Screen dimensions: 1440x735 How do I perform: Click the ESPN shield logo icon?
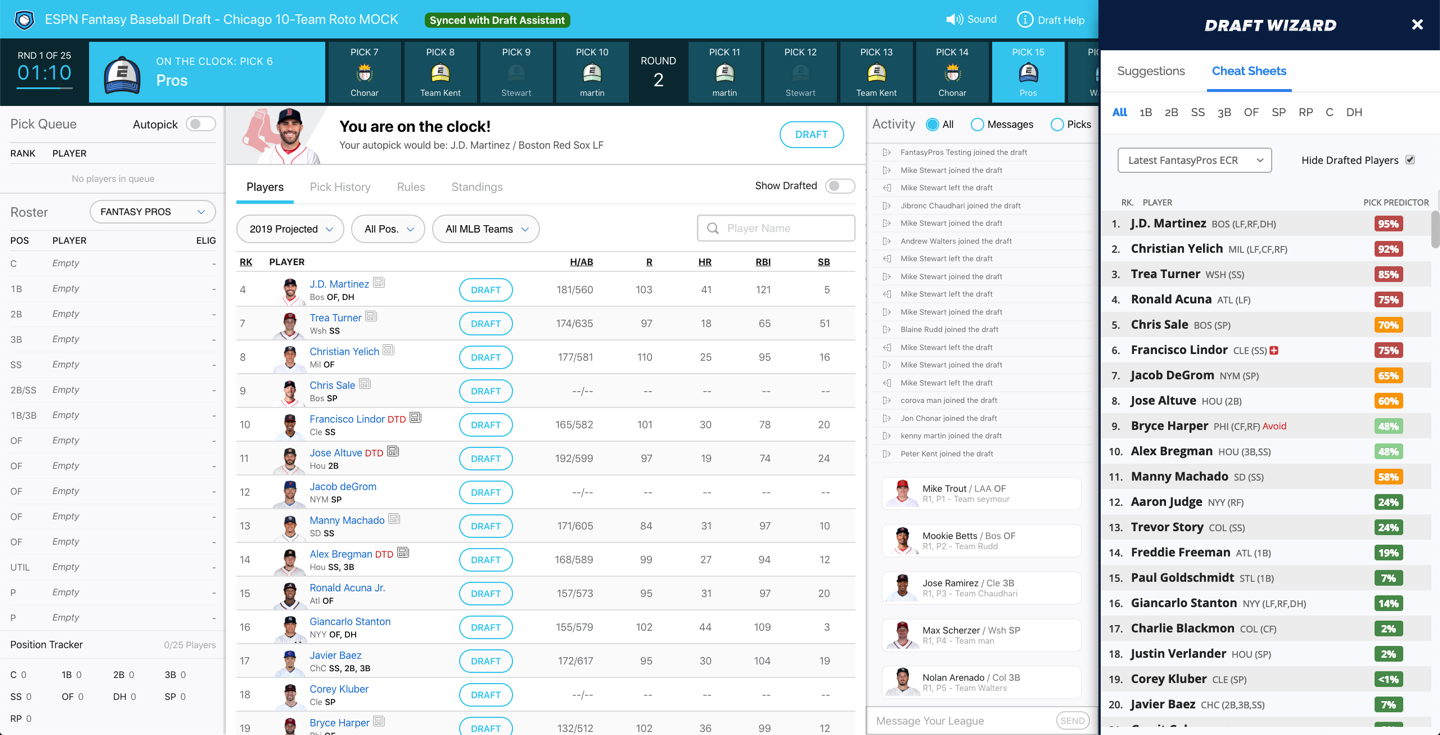[x=24, y=20]
